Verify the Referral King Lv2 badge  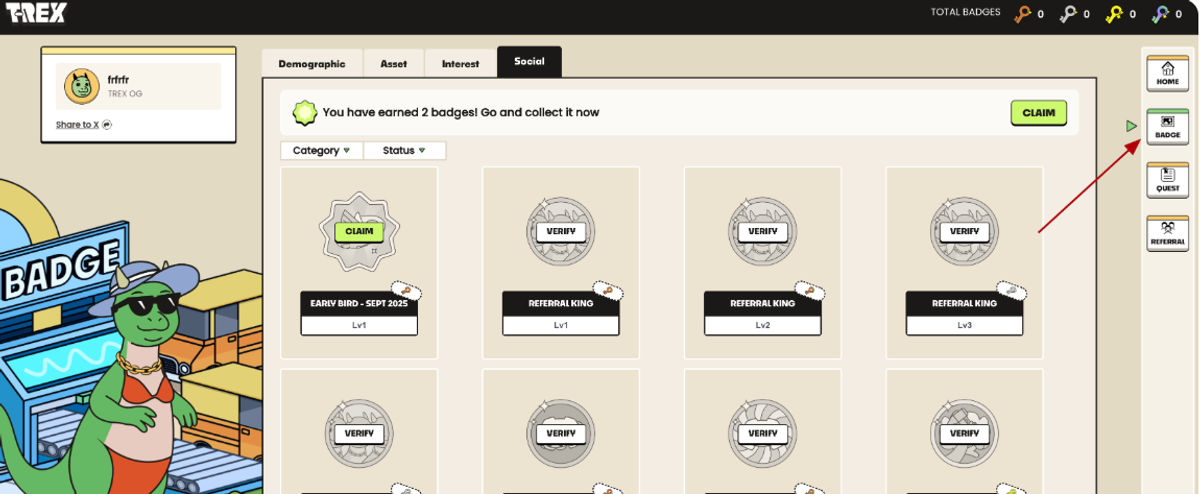[x=762, y=231]
